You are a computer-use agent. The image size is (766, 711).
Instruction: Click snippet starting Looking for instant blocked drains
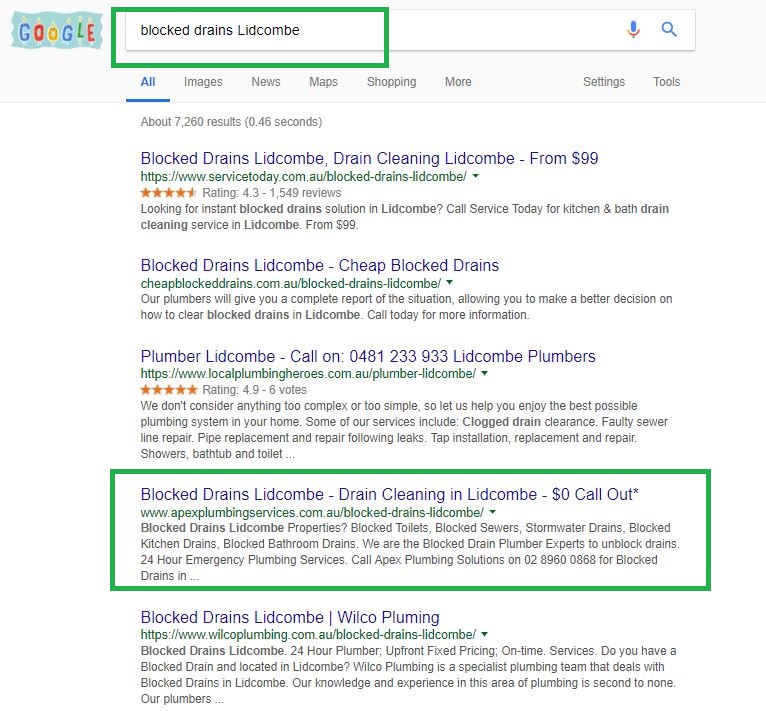404,217
